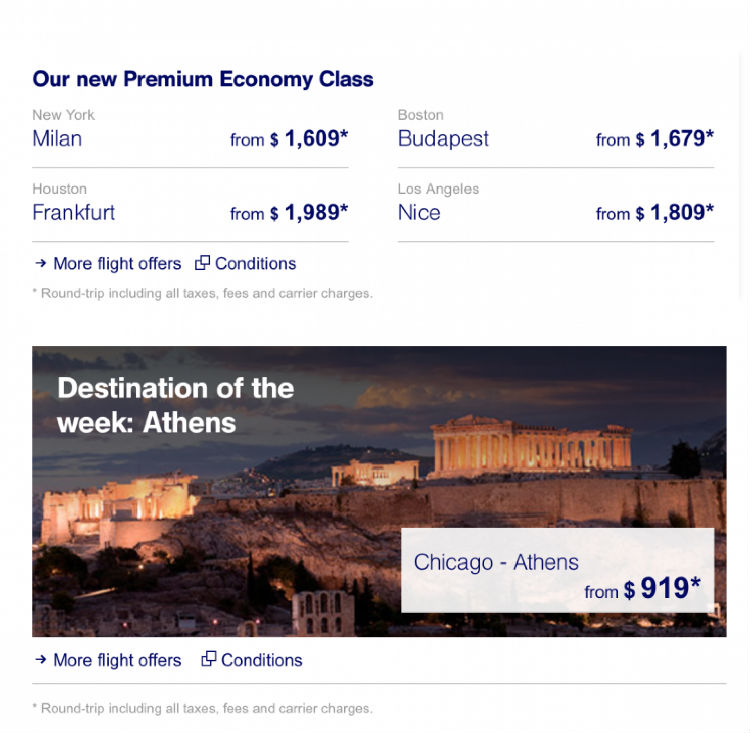750x733 pixels.
Task: Follow More flight offers link below Athens photo
Action: coord(117,660)
